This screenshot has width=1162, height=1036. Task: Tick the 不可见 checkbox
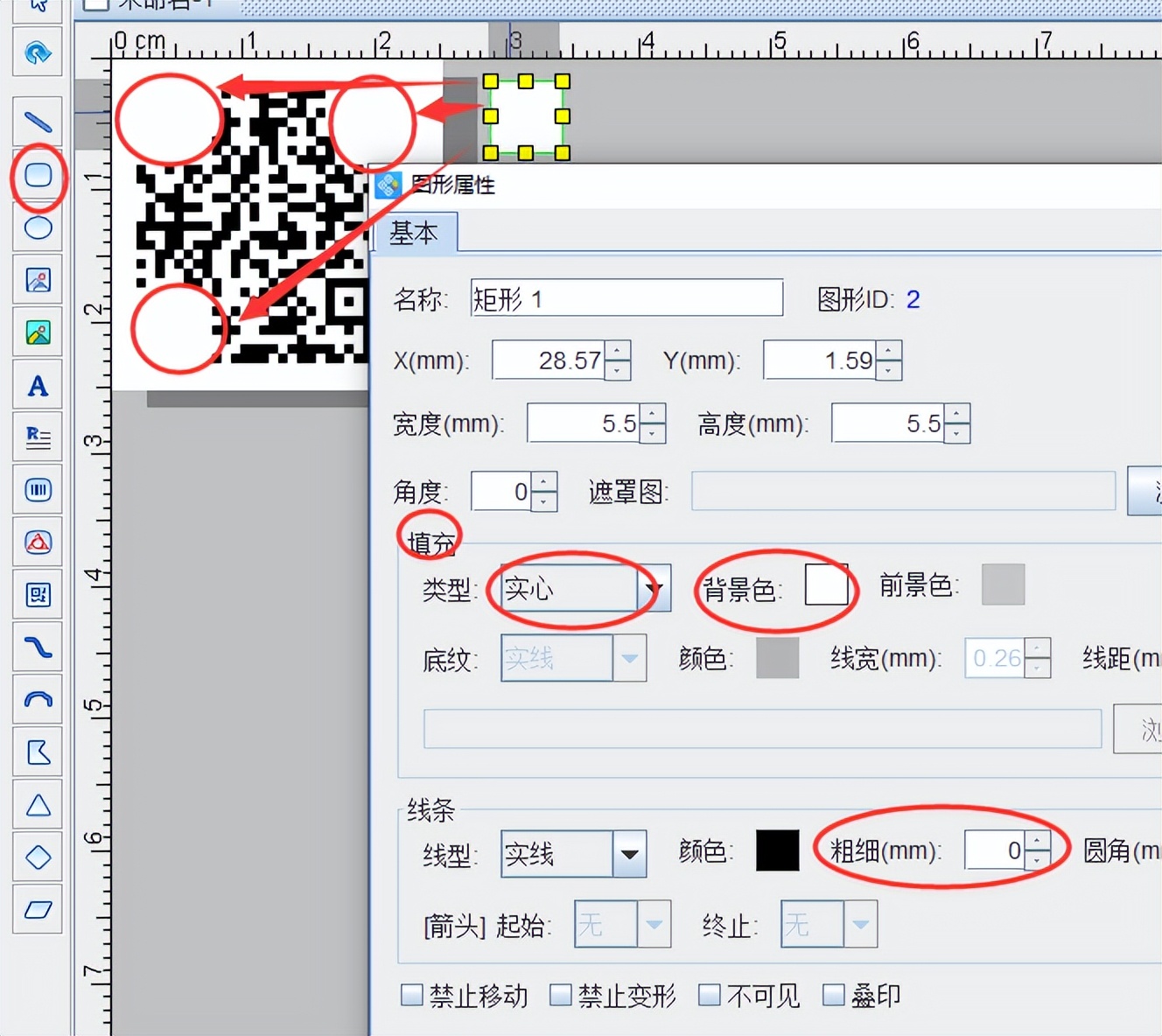[x=710, y=995]
